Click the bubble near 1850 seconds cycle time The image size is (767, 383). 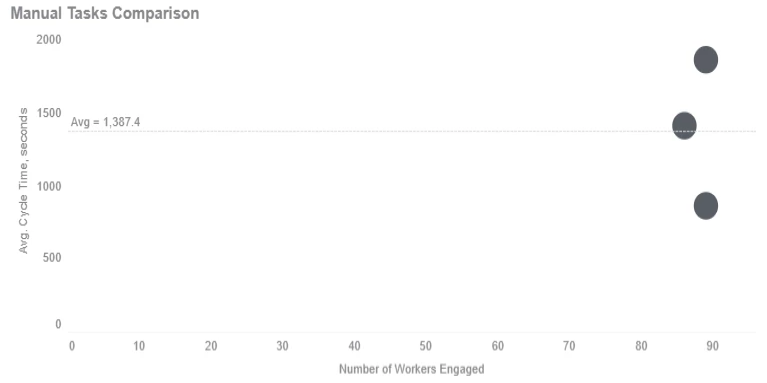[x=705, y=60]
